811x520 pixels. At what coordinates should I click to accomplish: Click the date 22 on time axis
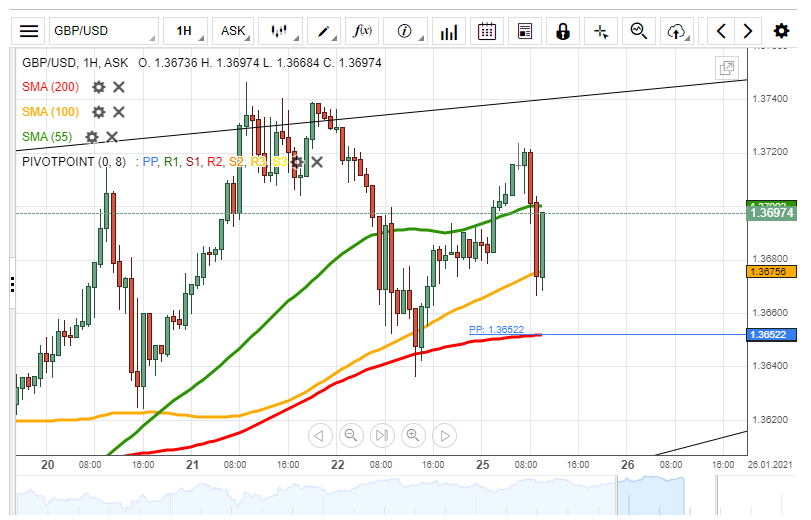[x=338, y=465]
